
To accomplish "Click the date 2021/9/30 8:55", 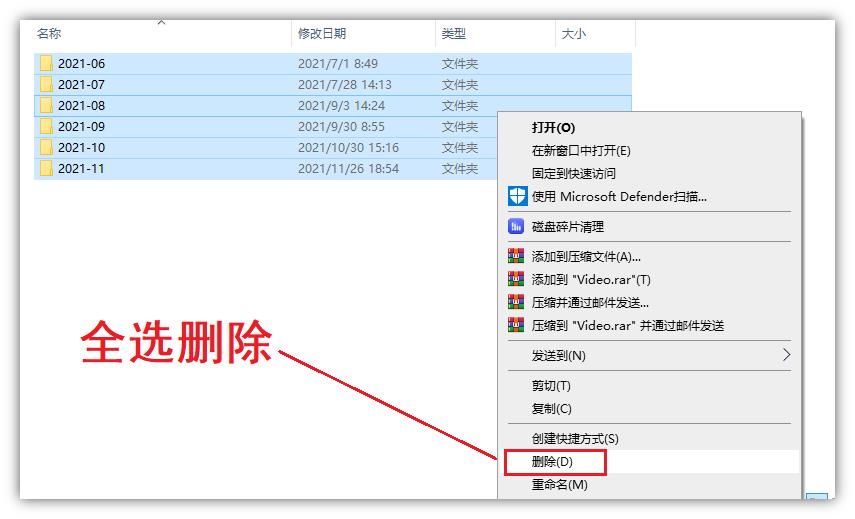I will click(341, 126).
